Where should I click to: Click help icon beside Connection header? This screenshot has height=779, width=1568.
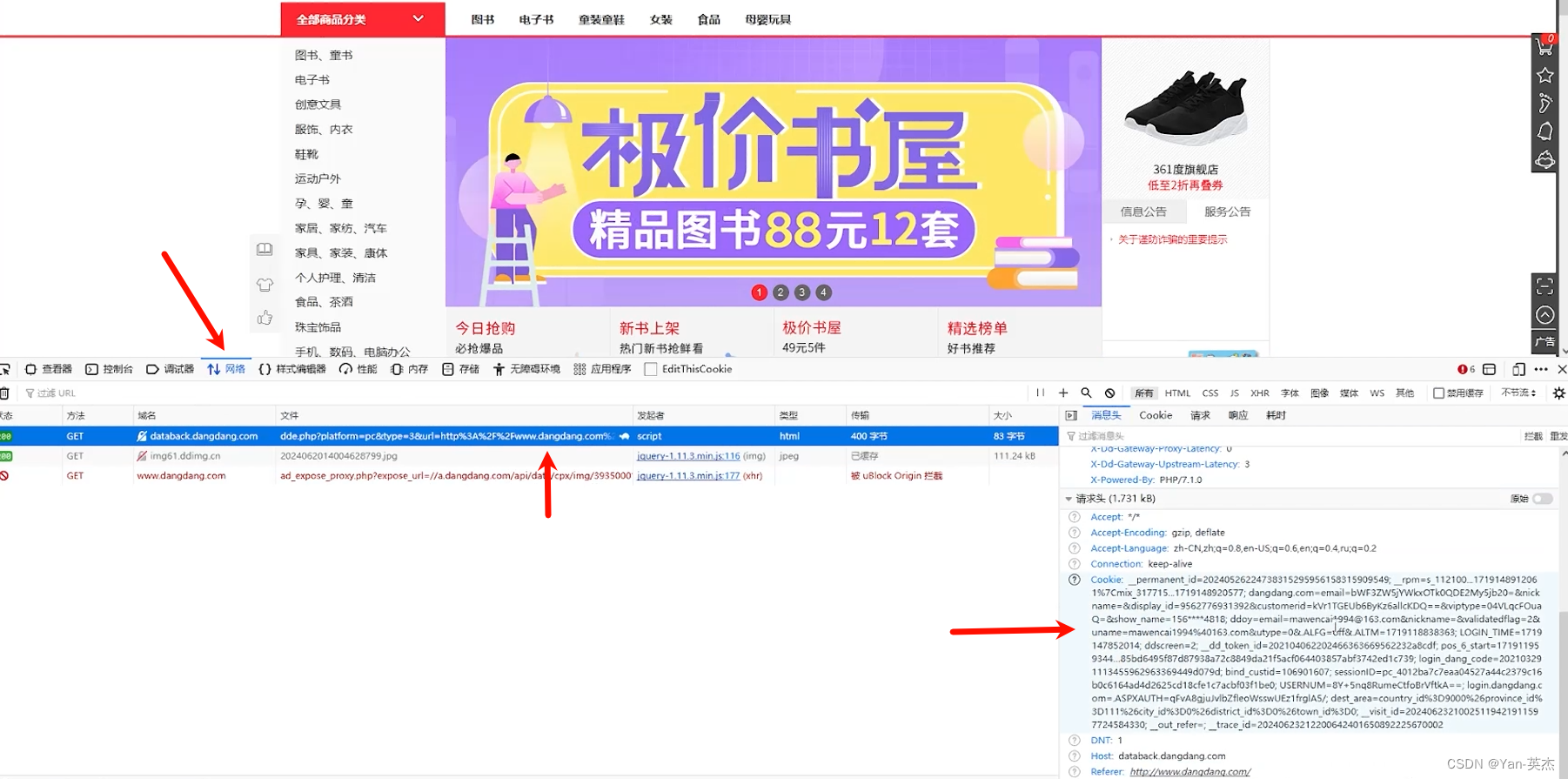click(1075, 564)
